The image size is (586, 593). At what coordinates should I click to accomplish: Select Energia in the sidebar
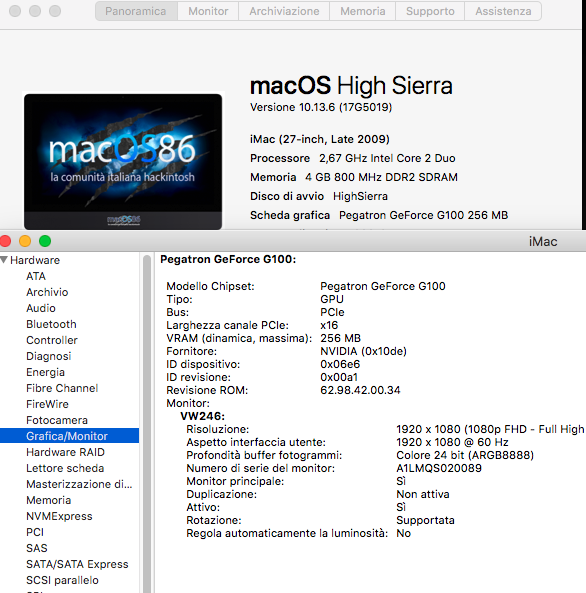pyautogui.click(x=45, y=372)
